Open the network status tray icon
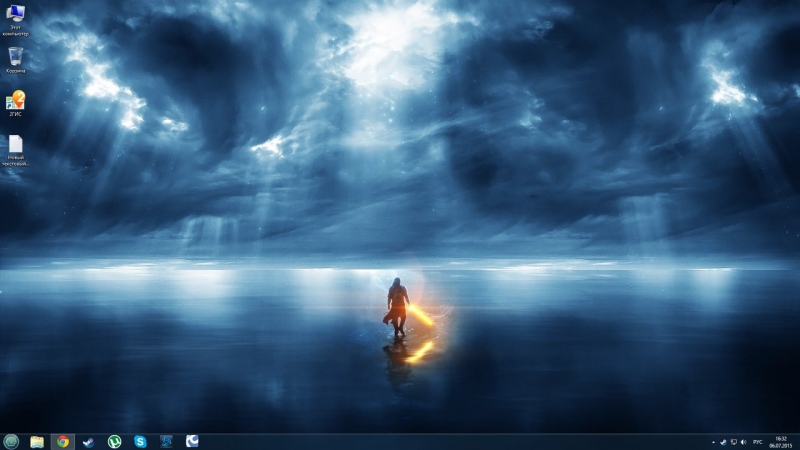Screen dimensions: 800x450 733,442
